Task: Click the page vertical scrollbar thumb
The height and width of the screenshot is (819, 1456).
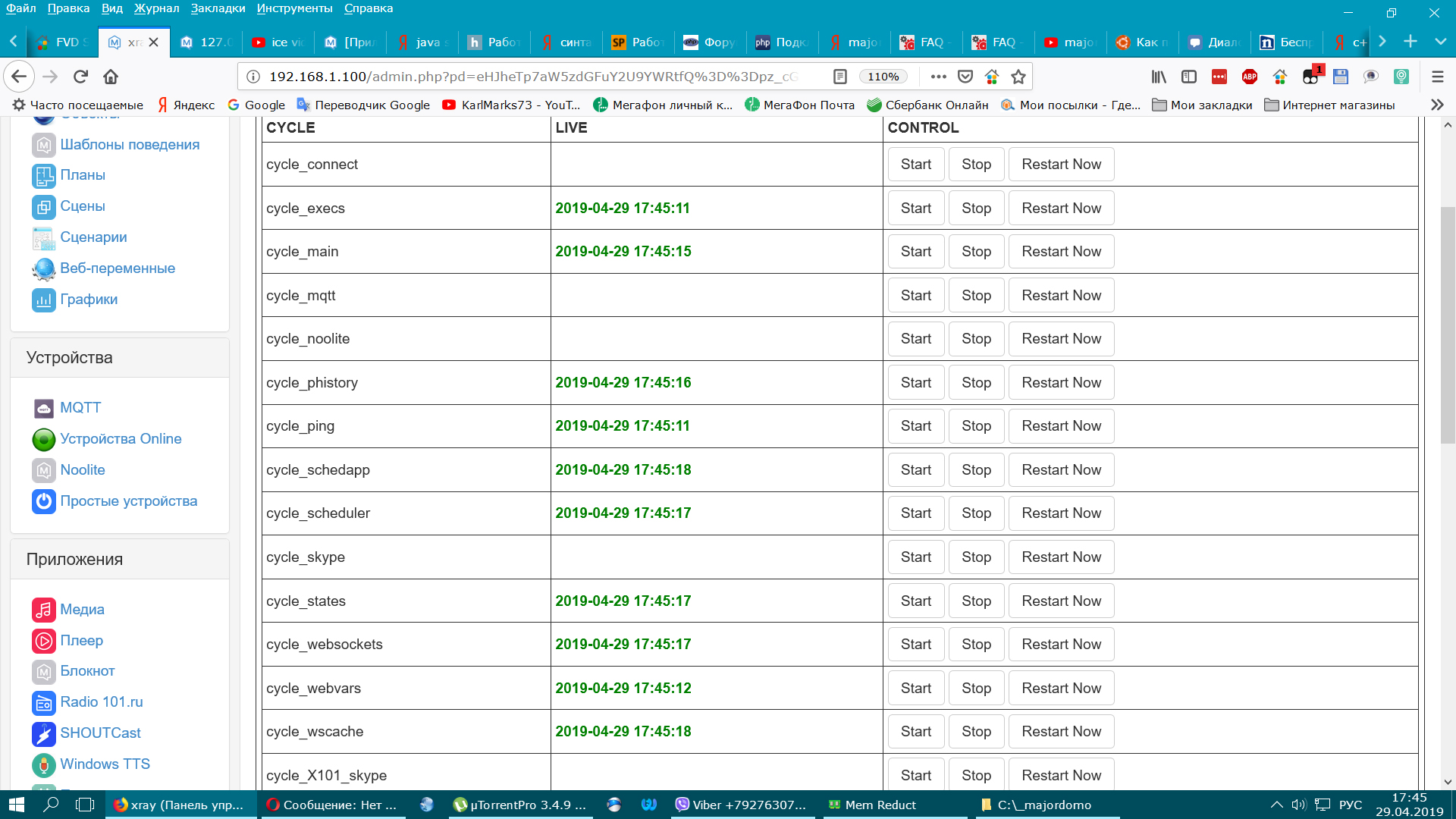Action: 1447,326
